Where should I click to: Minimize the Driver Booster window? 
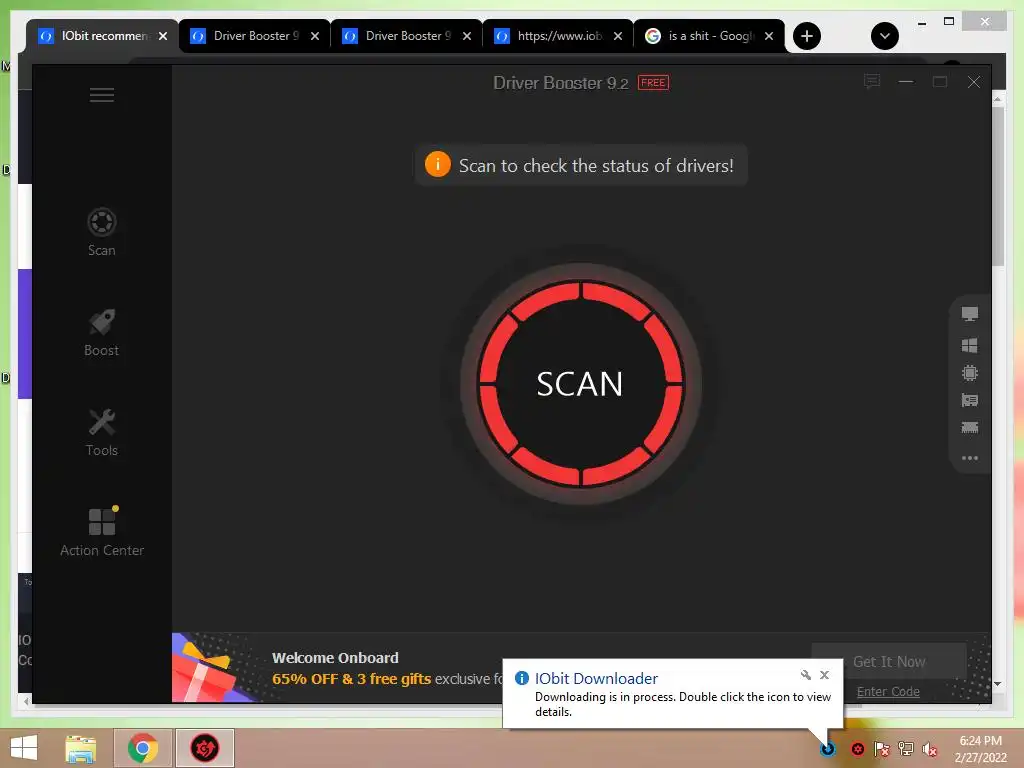click(906, 82)
